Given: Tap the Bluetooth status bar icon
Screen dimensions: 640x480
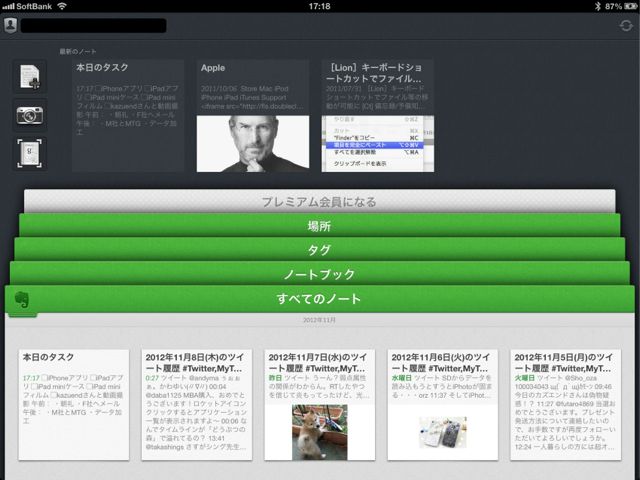Looking at the screenshot, I should coord(598,6).
